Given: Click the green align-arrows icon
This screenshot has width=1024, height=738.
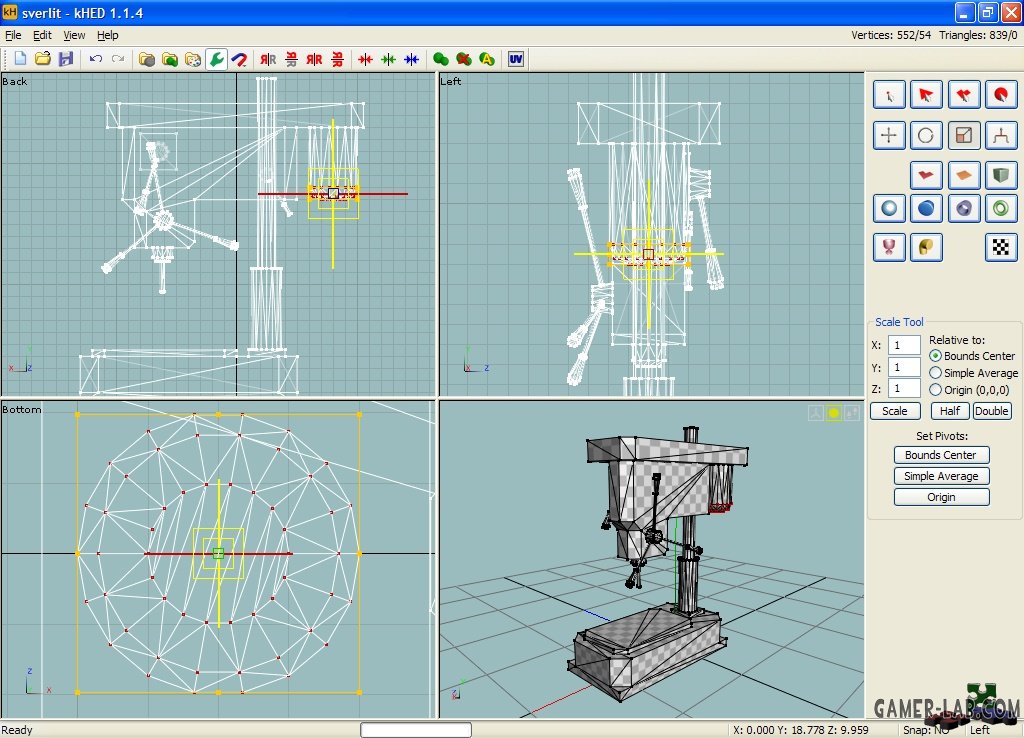Looking at the screenshot, I should [389, 59].
